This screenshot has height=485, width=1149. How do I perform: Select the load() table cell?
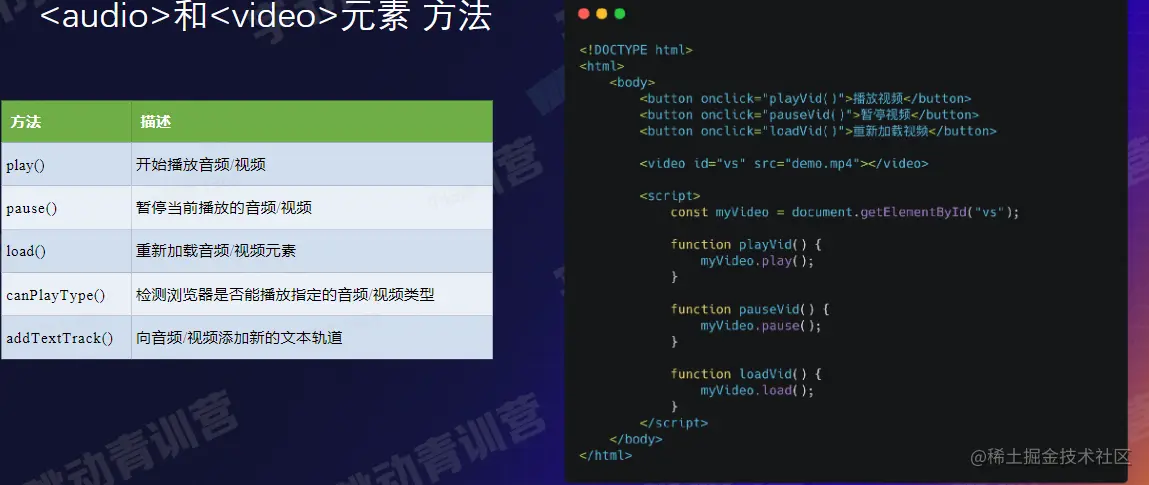pos(67,251)
